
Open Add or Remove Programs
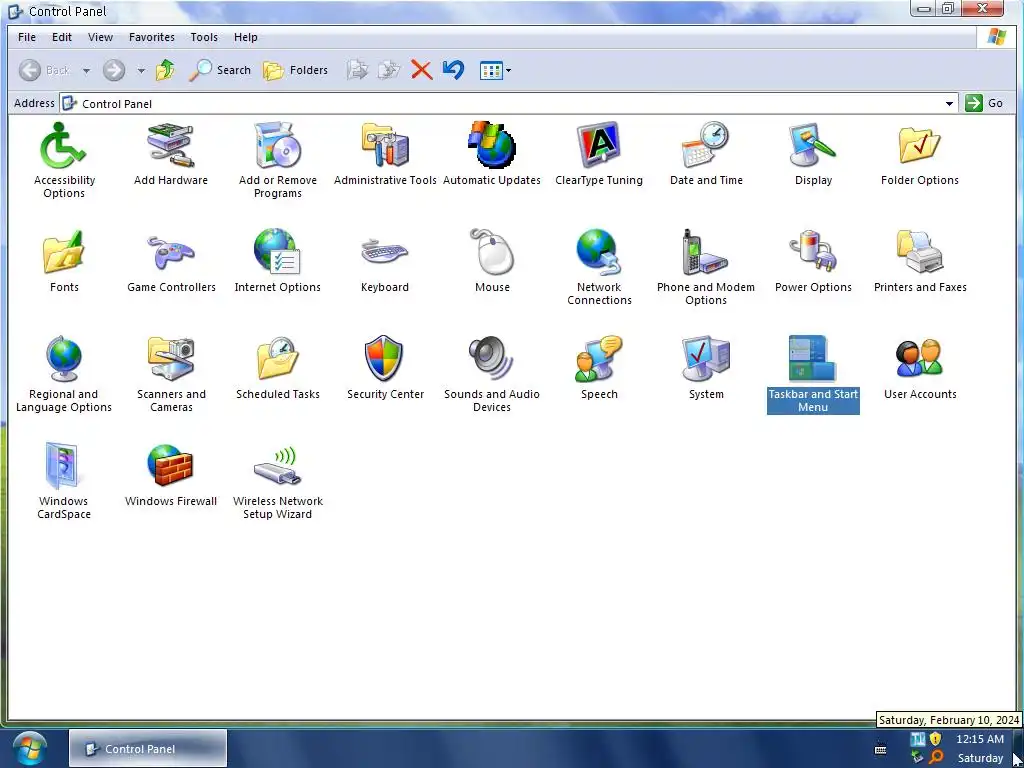click(278, 161)
